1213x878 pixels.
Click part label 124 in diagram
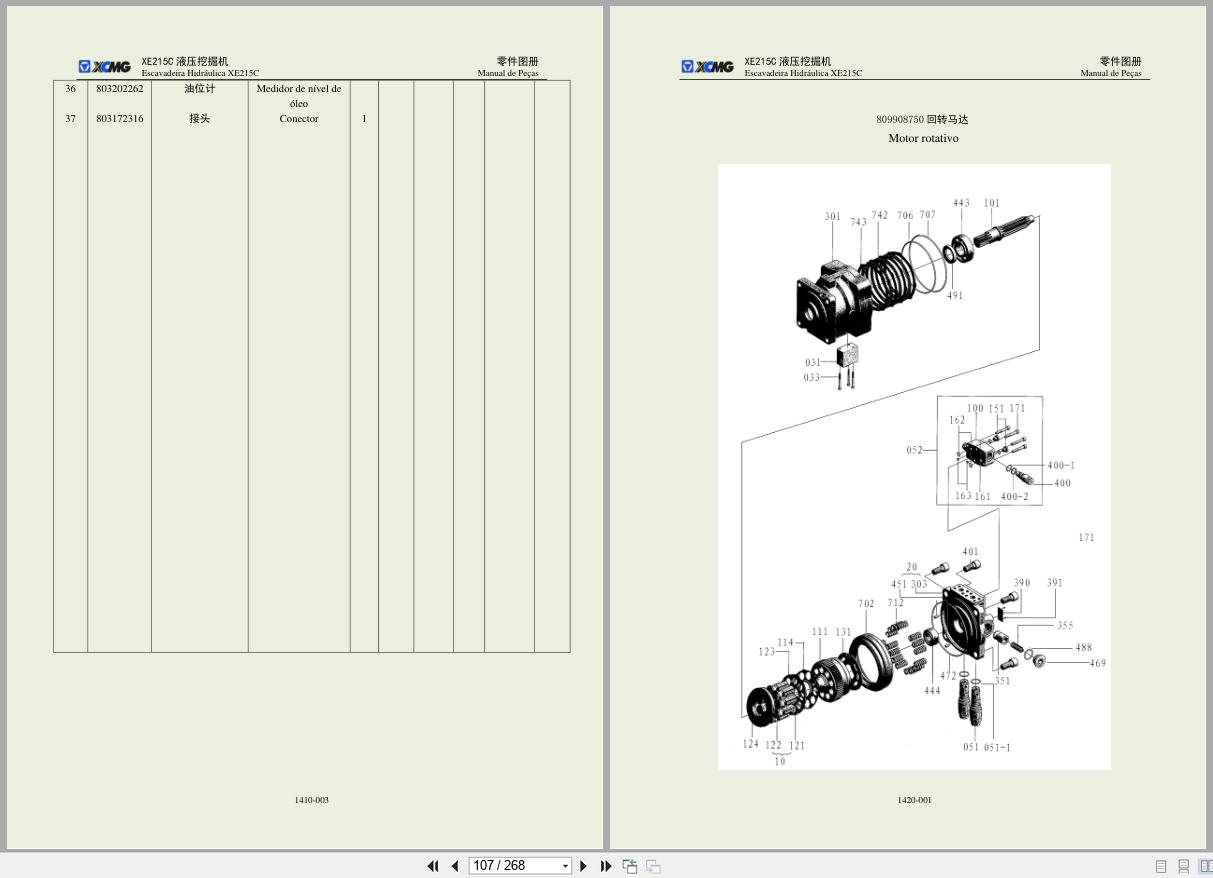(751, 745)
